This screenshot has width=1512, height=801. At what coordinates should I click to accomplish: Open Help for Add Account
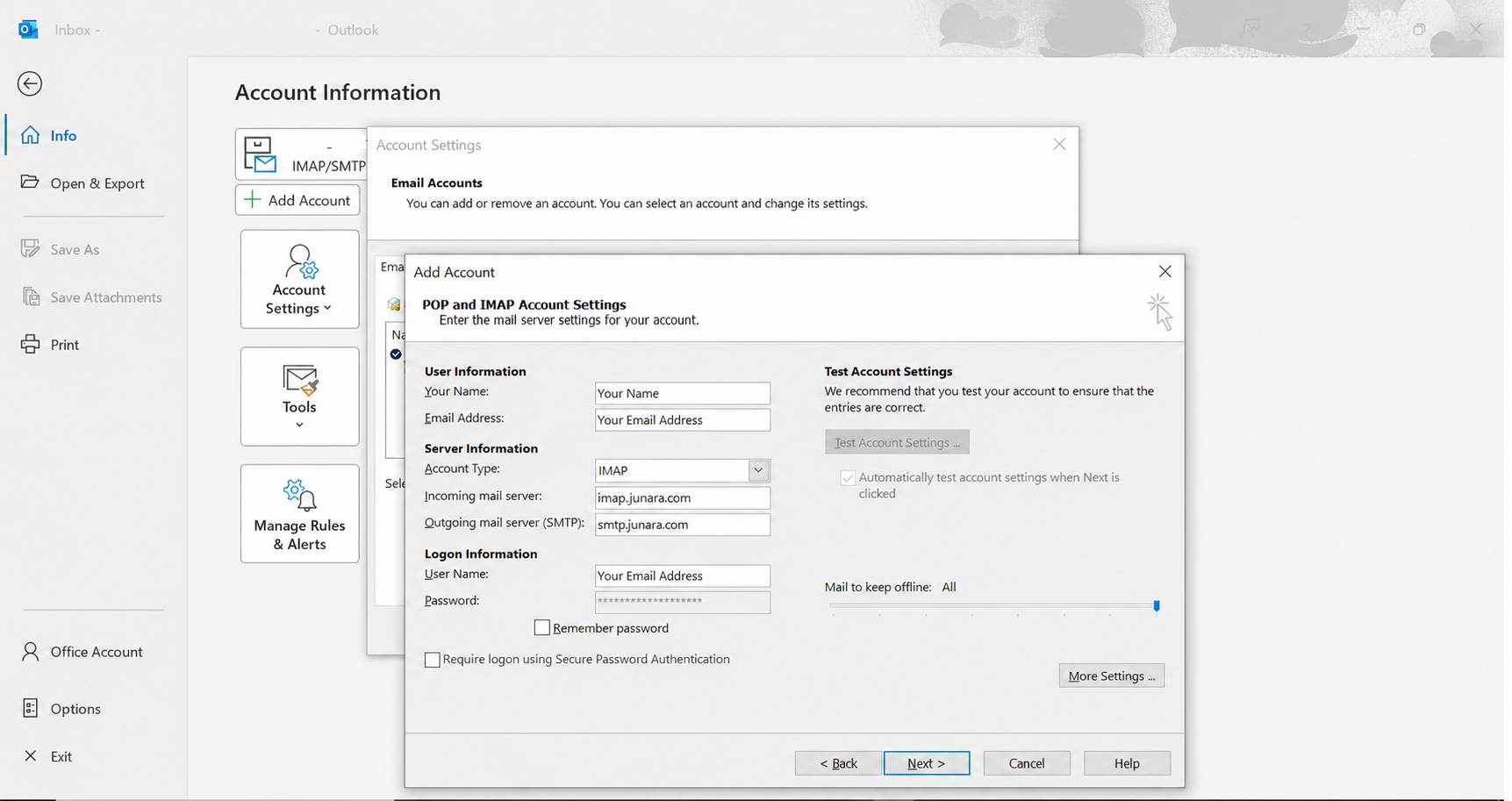click(x=1127, y=763)
